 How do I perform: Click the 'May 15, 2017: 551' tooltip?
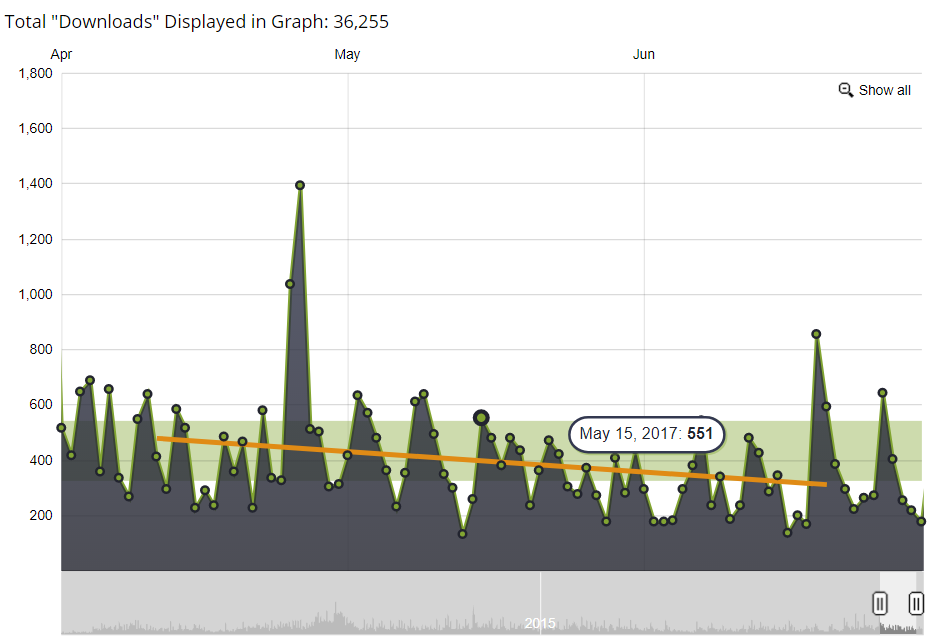tap(646, 434)
